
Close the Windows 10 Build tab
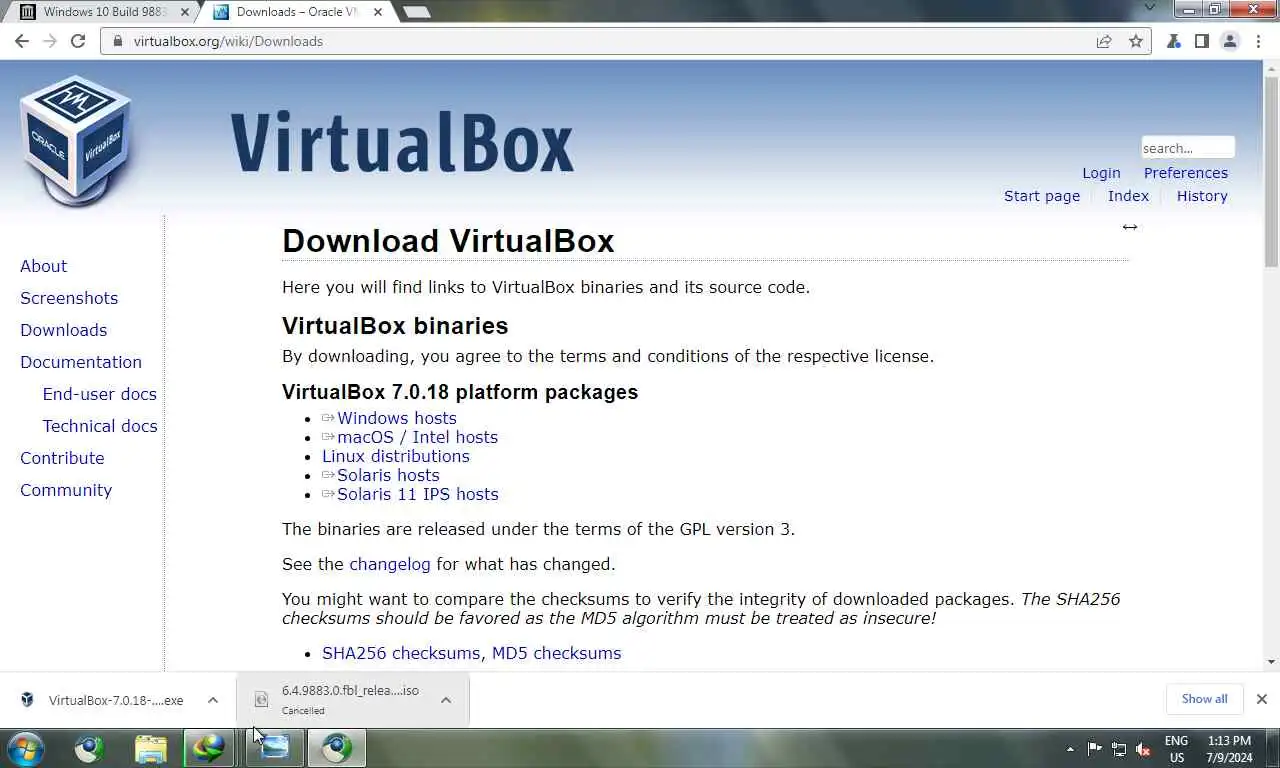pyautogui.click(x=184, y=12)
